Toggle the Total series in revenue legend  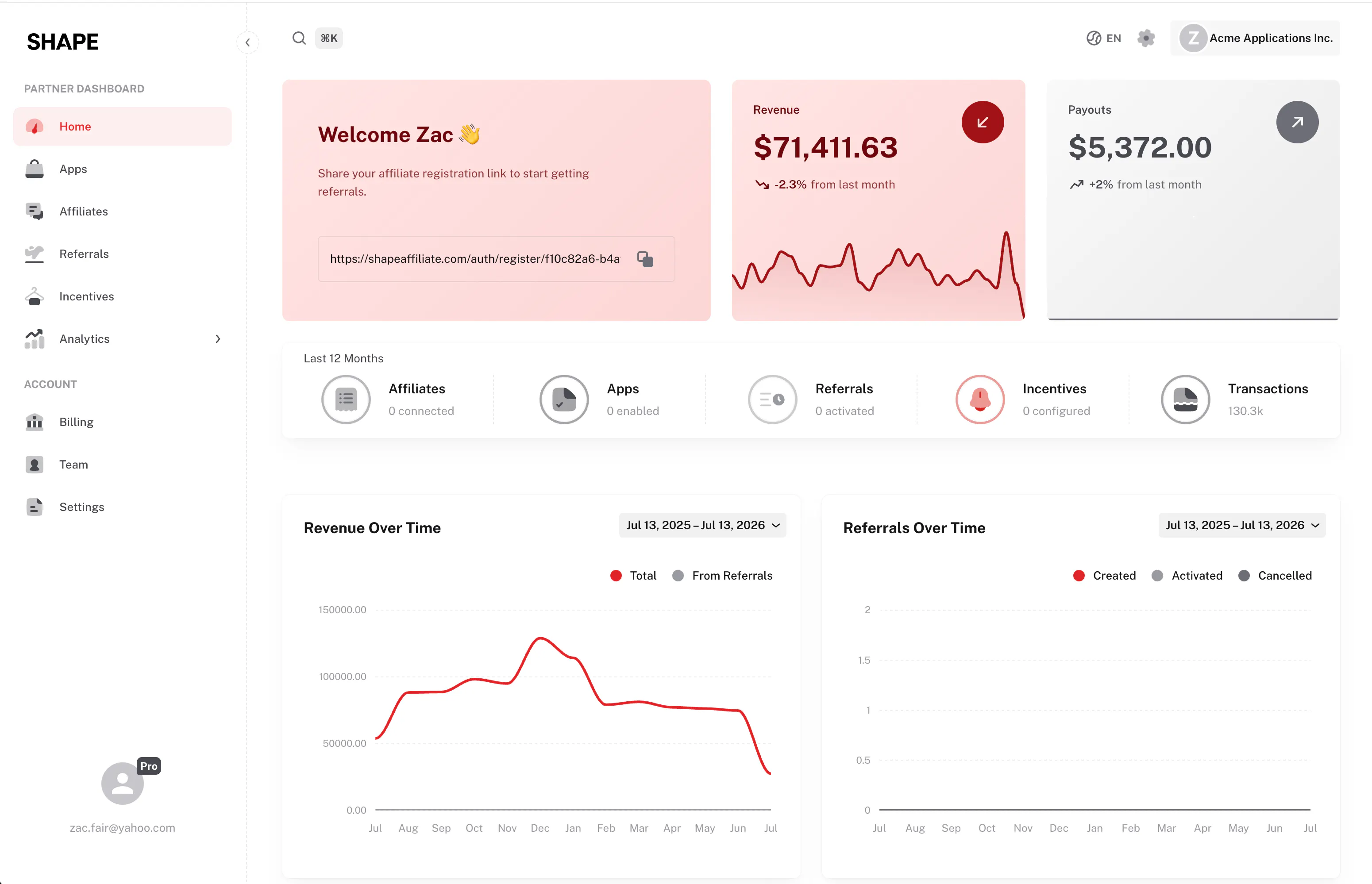633,576
